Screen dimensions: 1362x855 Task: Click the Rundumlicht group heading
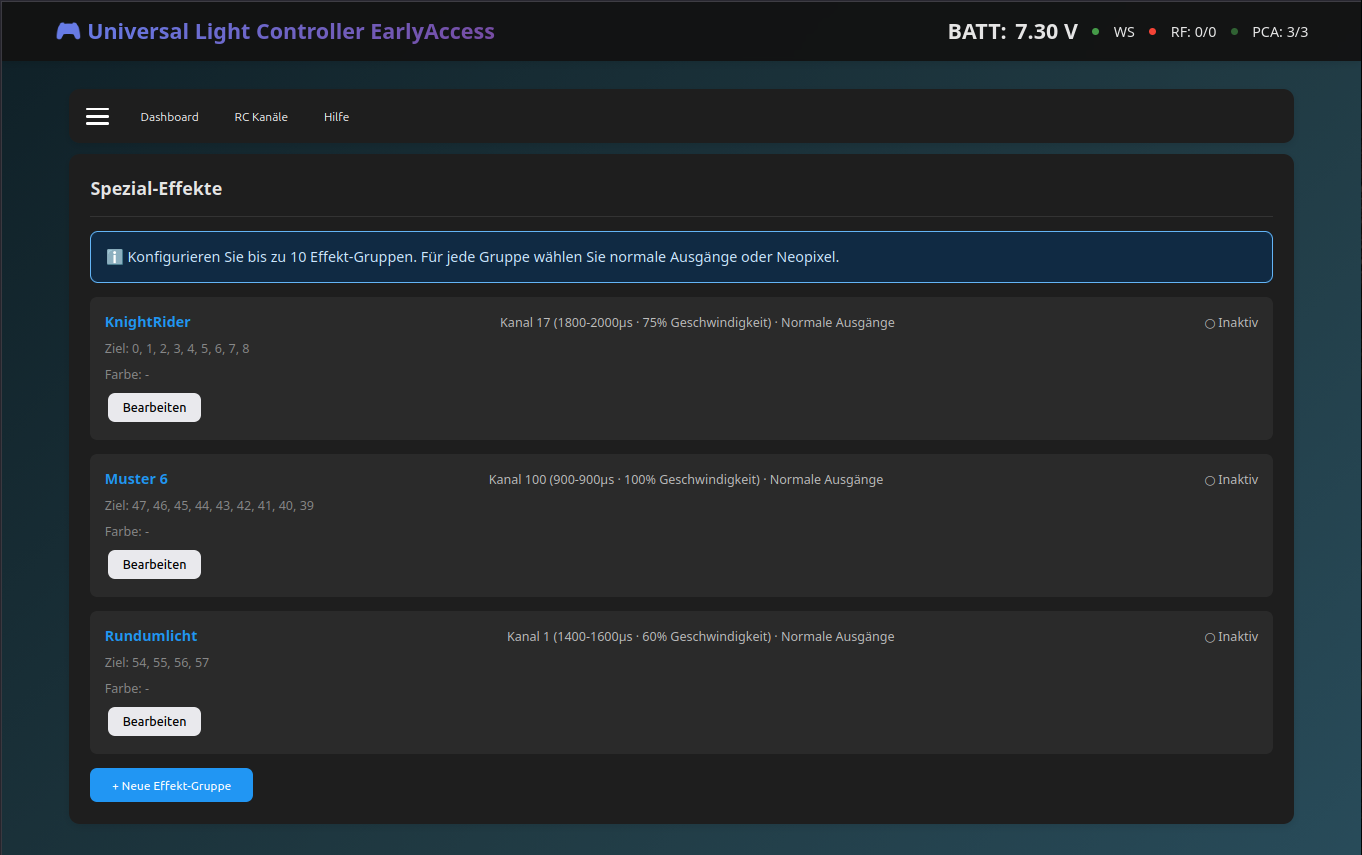[151, 636]
